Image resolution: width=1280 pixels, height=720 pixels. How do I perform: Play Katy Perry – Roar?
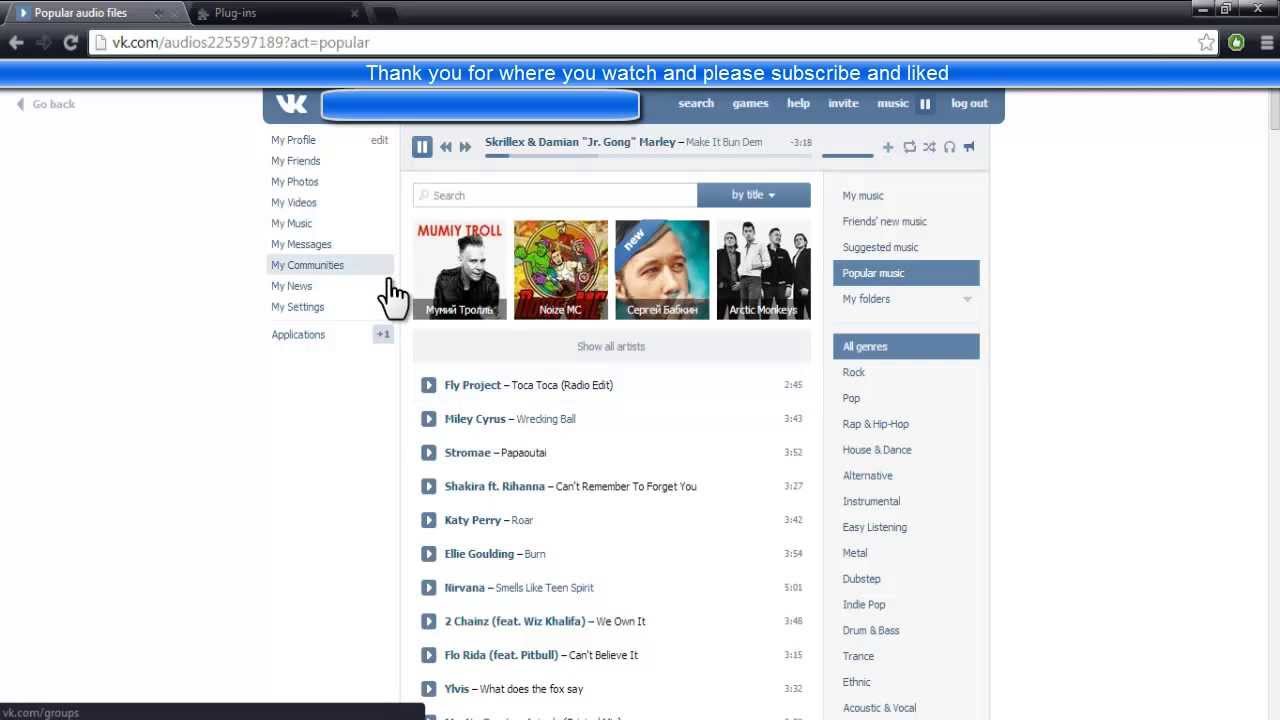tap(429, 520)
